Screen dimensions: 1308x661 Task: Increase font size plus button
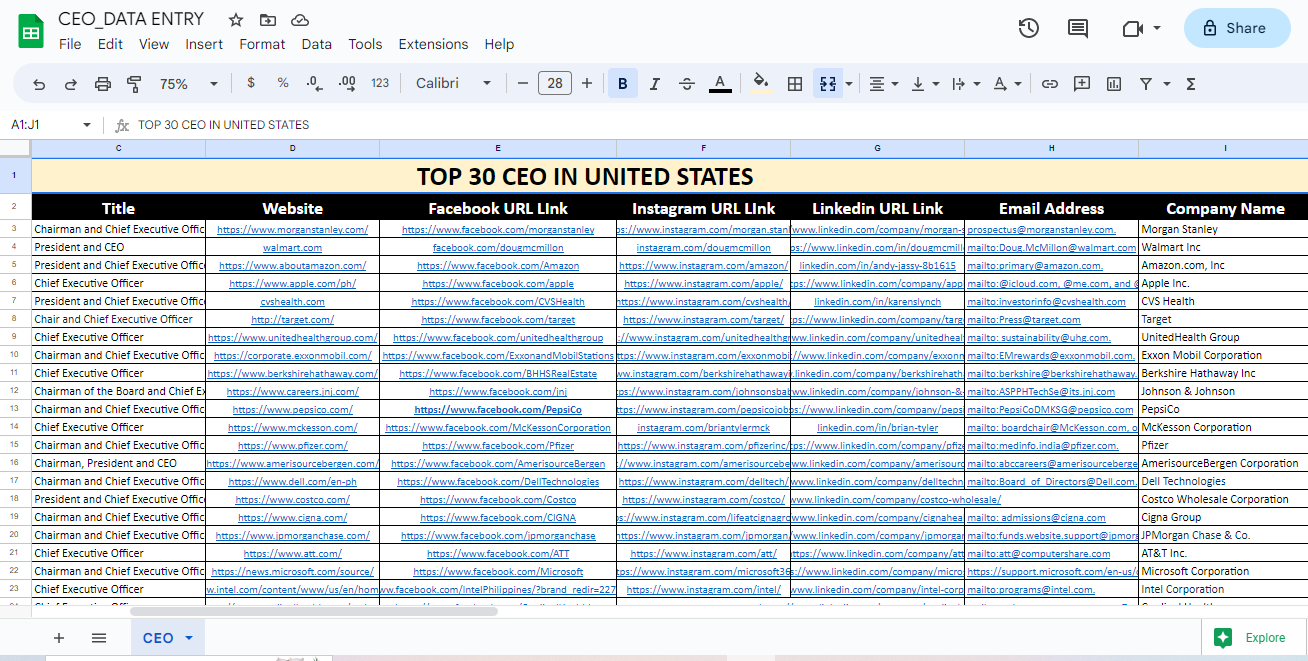point(587,84)
